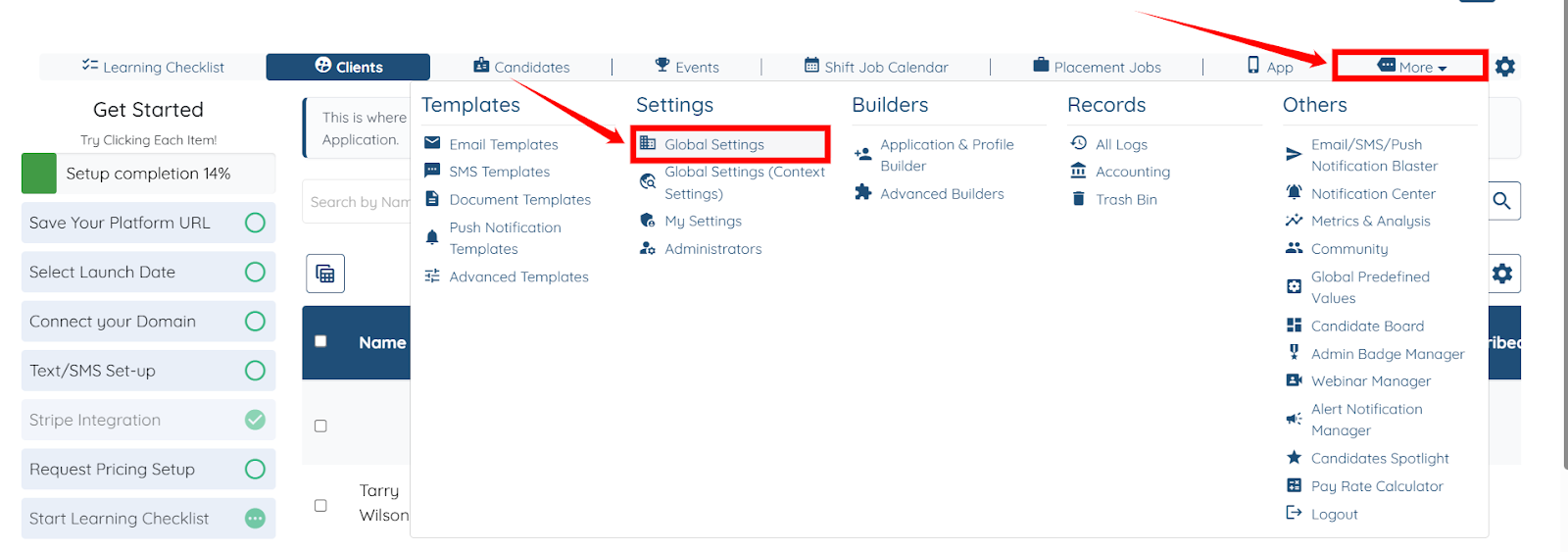This screenshot has width=1568, height=552.
Task: Open Trash Bin from Records
Action: (x=1125, y=200)
